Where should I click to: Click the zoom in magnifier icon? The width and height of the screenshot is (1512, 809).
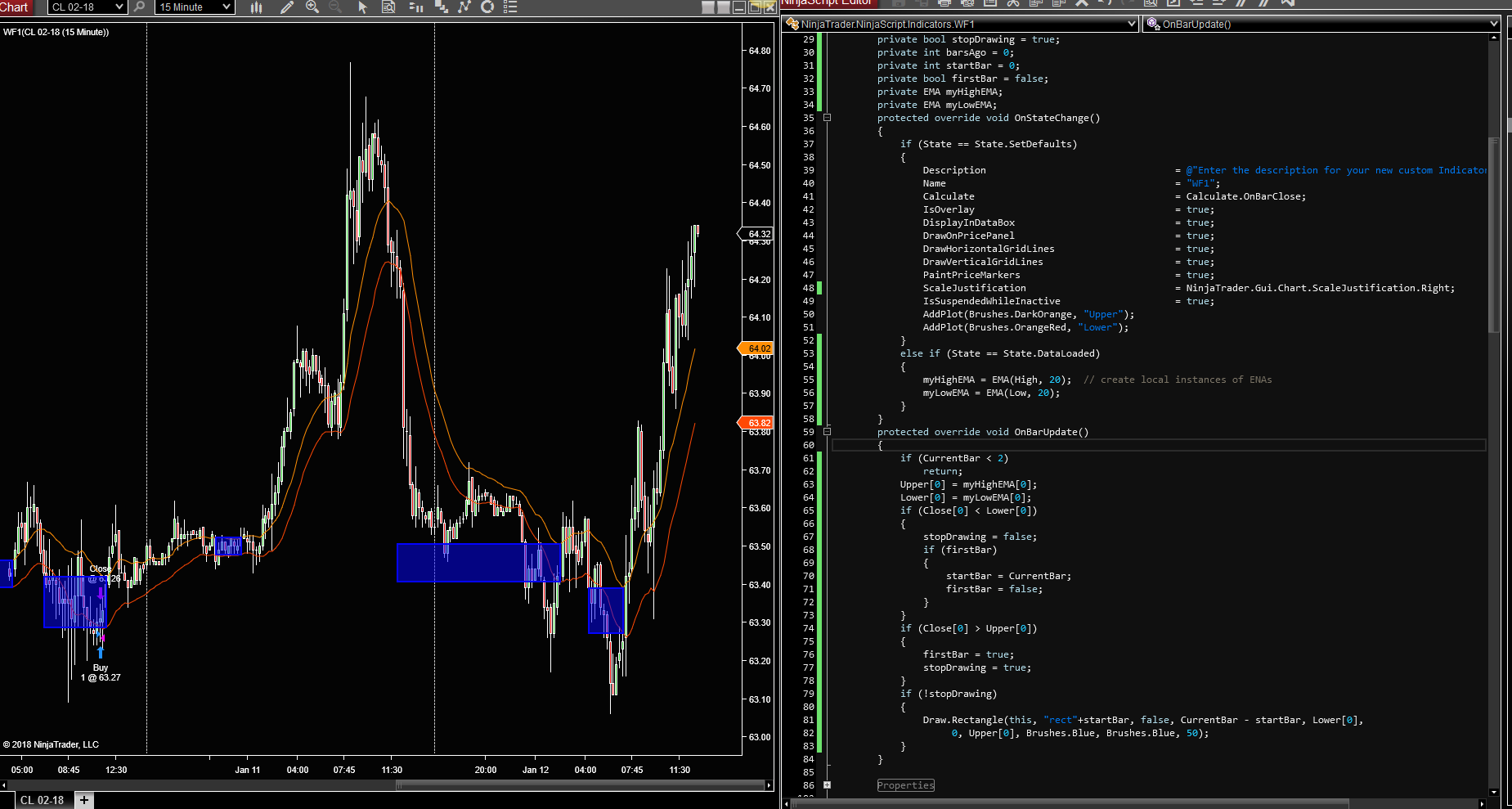click(x=312, y=7)
